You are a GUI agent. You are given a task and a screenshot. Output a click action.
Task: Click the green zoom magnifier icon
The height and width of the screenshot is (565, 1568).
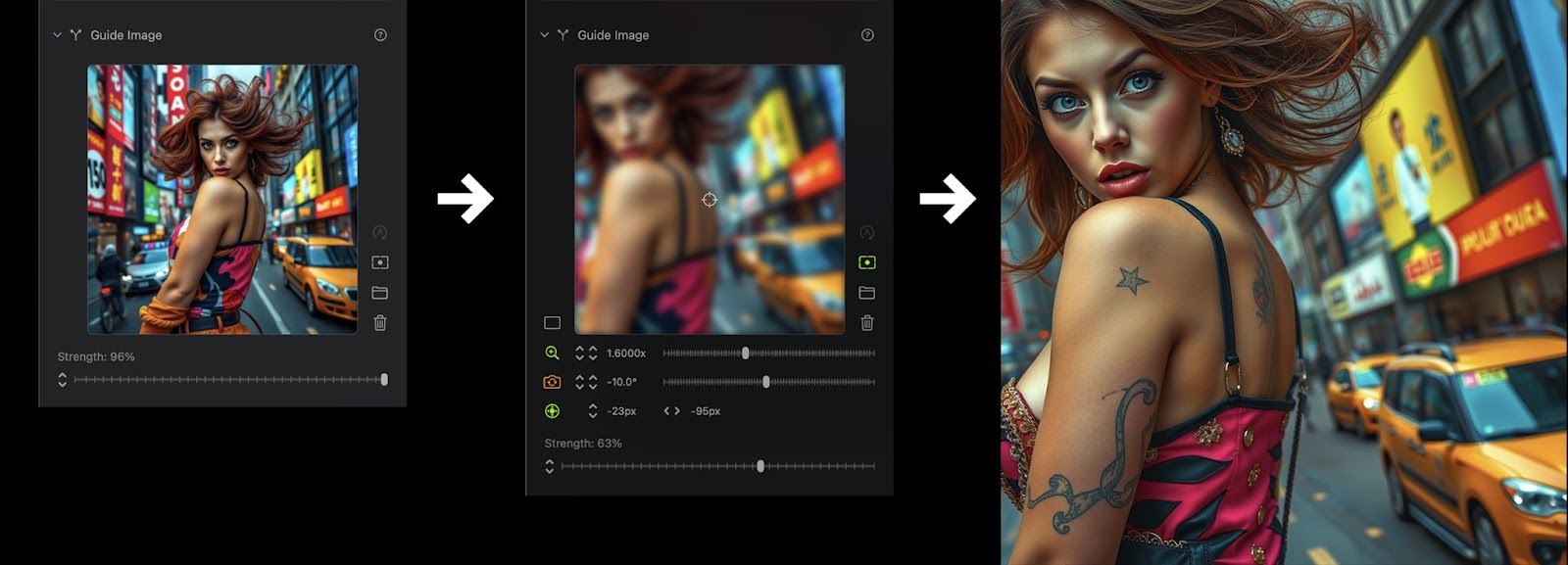point(552,353)
